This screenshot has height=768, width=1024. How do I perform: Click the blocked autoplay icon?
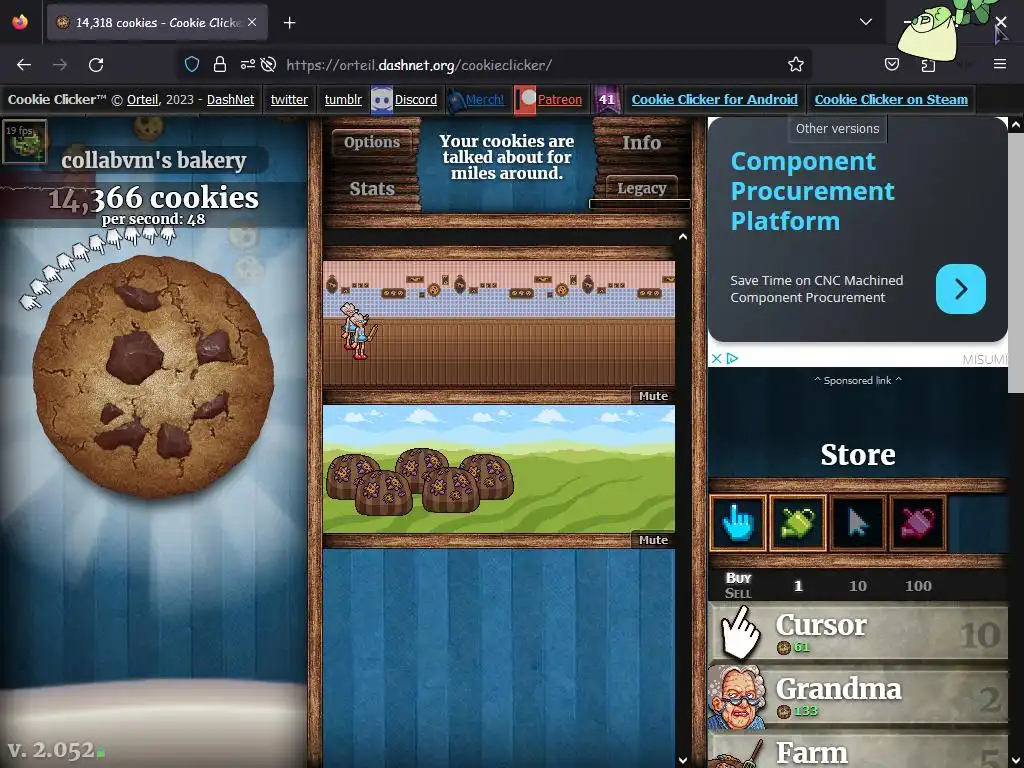coord(268,64)
